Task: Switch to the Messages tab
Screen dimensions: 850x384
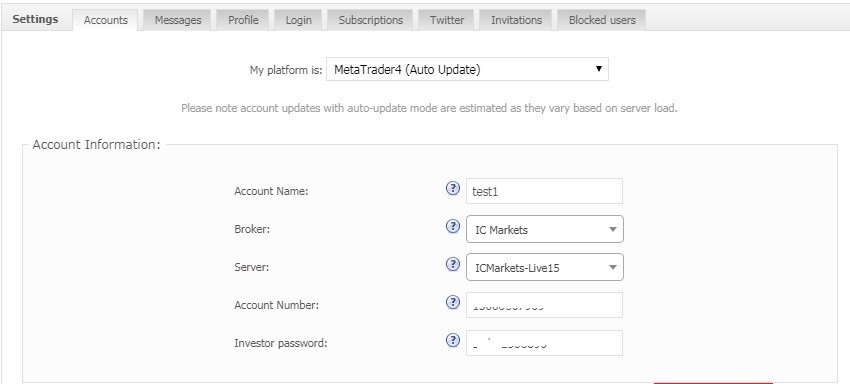Action: [x=178, y=20]
